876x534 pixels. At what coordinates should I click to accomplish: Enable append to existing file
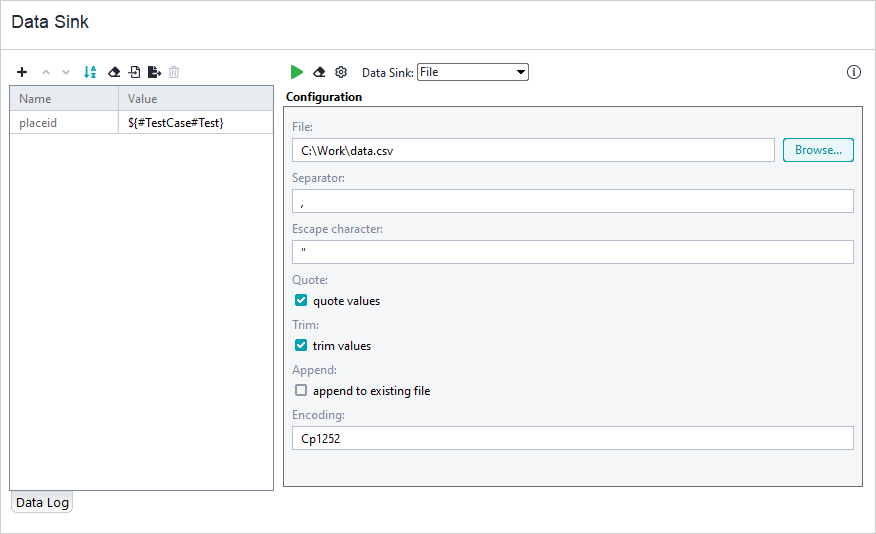click(301, 391)
